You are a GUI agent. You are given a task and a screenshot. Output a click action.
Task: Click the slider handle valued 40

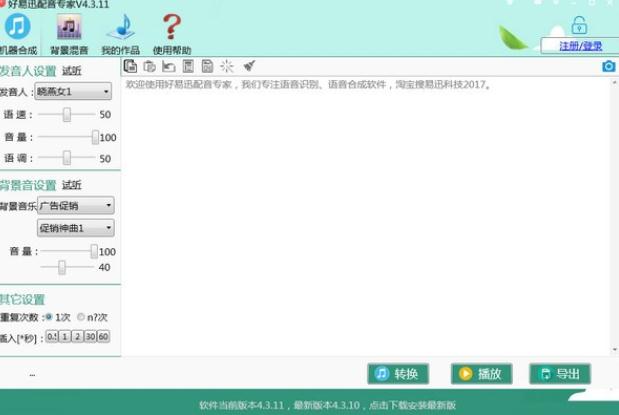pyautogui.click(x=62, y=267)
